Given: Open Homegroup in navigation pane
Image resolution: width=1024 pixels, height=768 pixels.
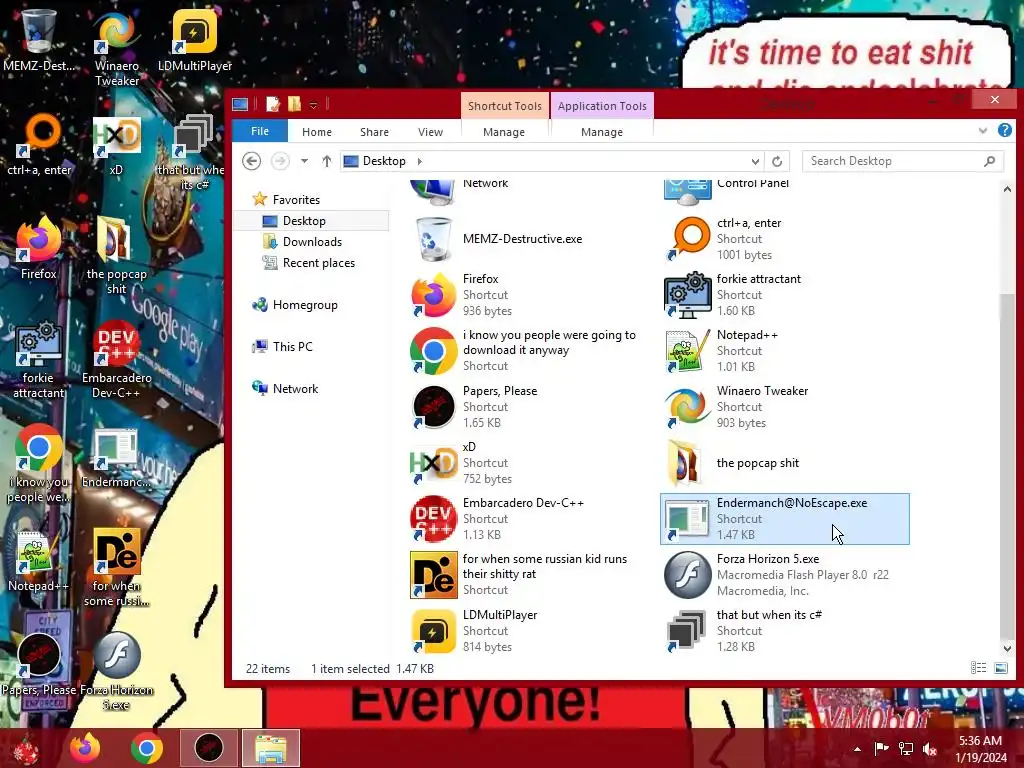Looking at the screenshot, I should pos(305,305).
